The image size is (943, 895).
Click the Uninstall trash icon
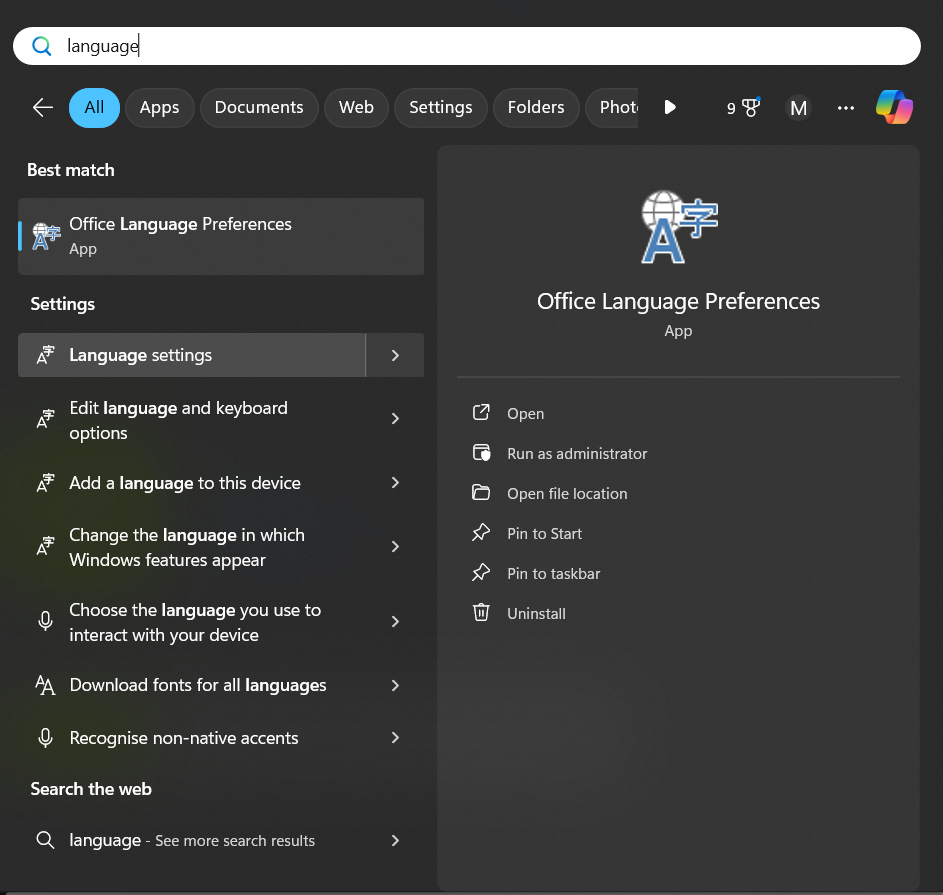[x=481, y=613]
